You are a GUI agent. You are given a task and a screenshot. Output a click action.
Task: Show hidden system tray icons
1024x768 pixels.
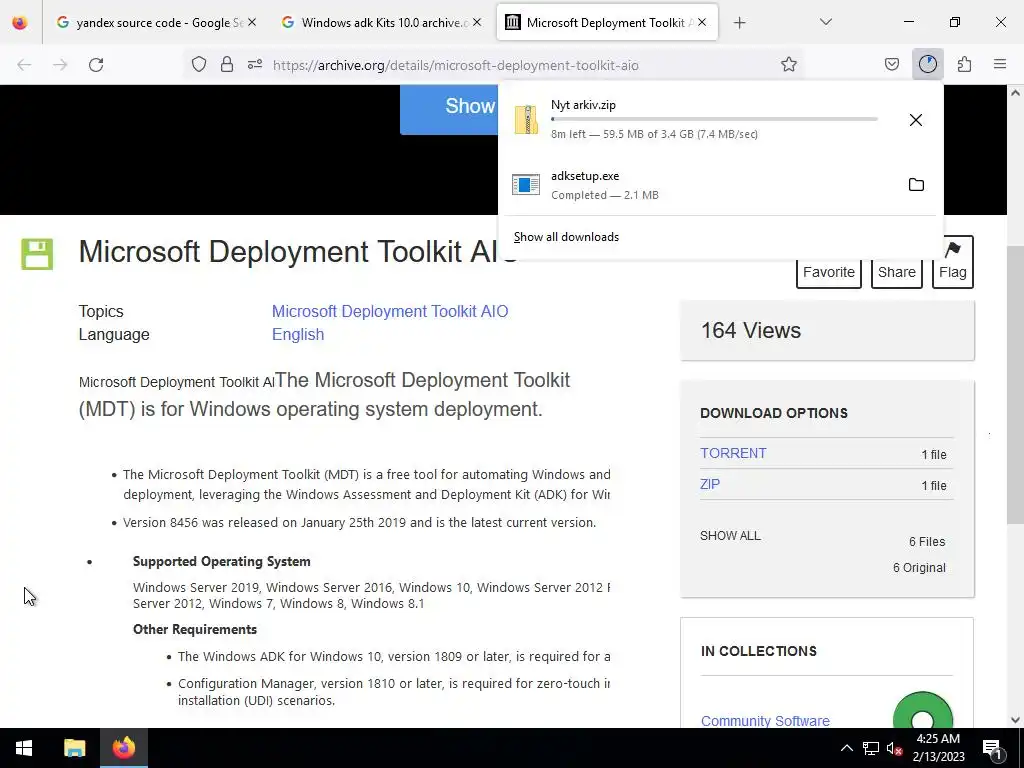(846, 748)
